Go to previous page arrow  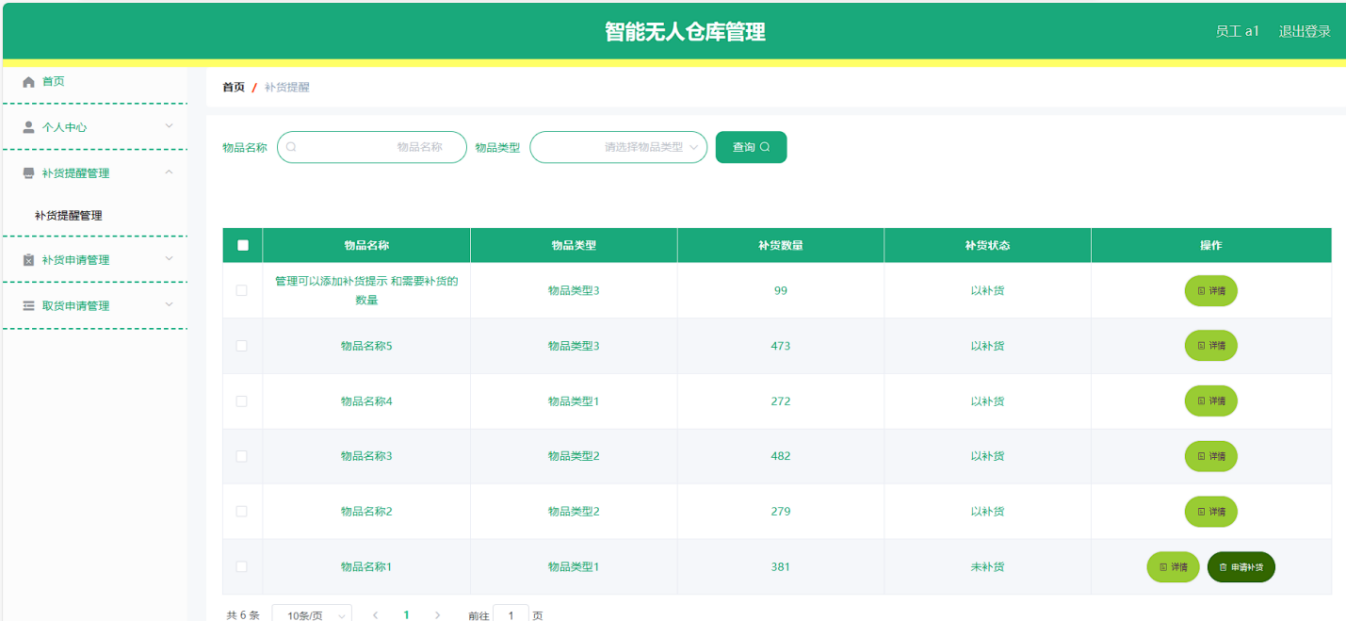pos(375,615)
